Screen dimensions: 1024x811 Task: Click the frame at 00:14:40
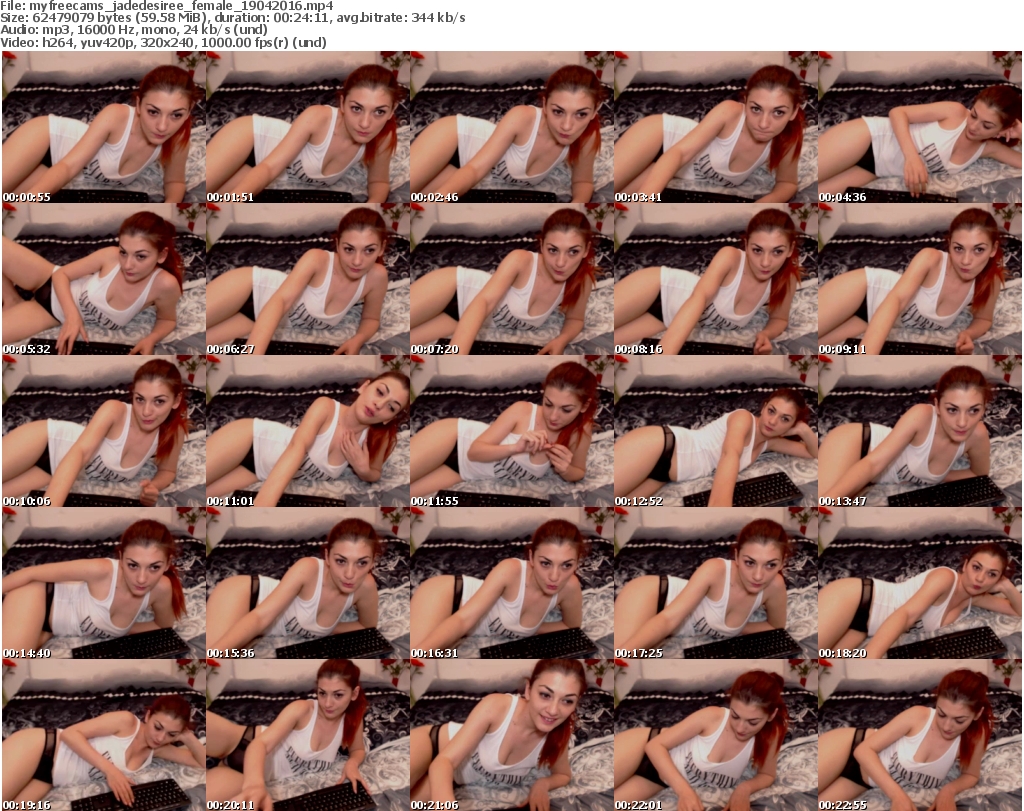coord(104,583)
